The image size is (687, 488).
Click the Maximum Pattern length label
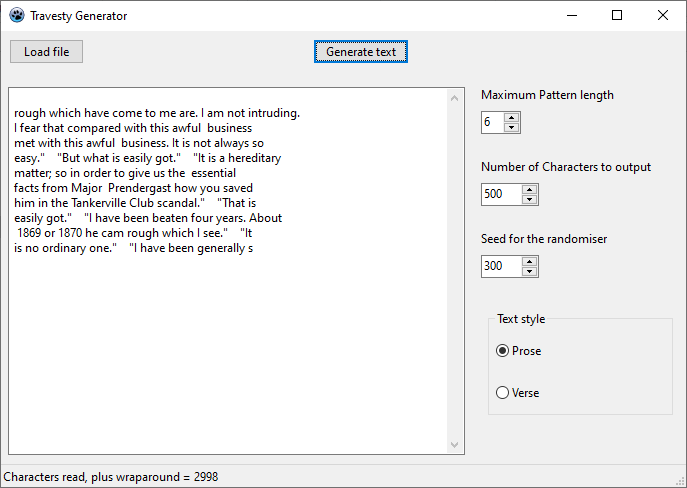(547, 95)
